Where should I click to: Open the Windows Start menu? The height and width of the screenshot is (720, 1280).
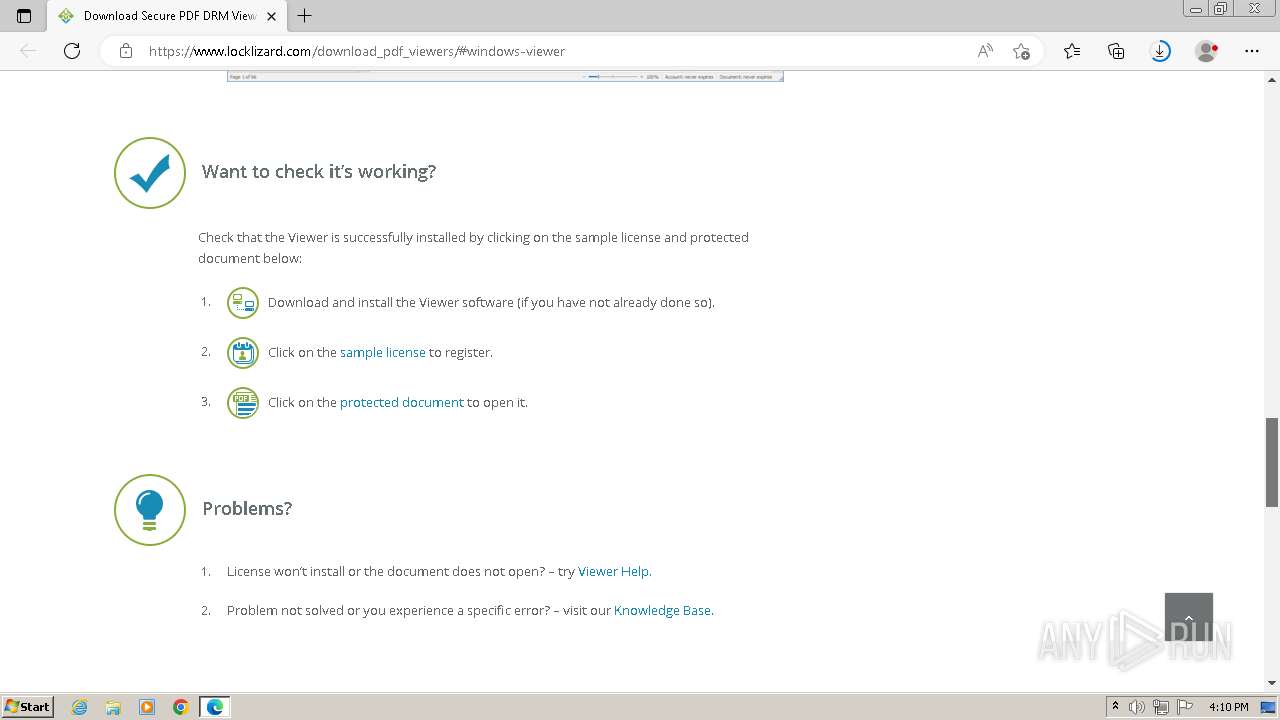pyautogui.click(x=28, y=707)
